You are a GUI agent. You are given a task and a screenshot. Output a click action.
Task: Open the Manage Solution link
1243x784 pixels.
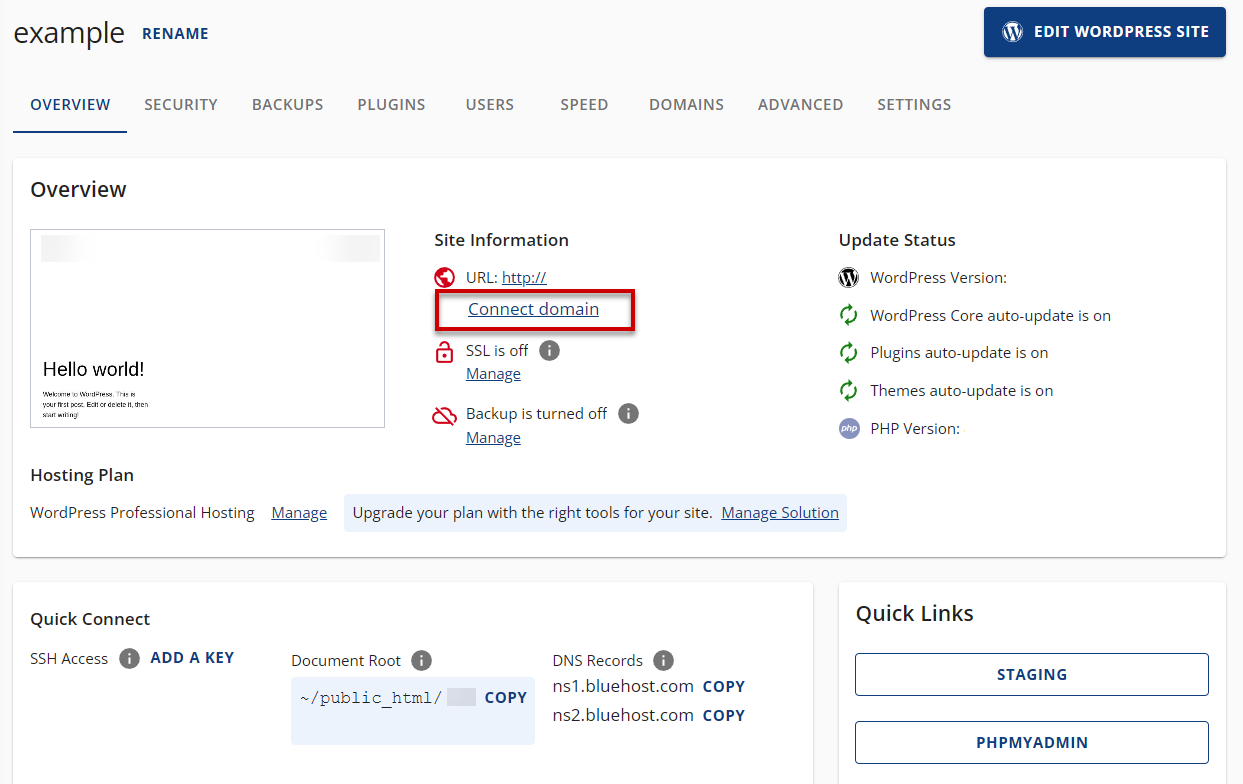click(780, 513)
